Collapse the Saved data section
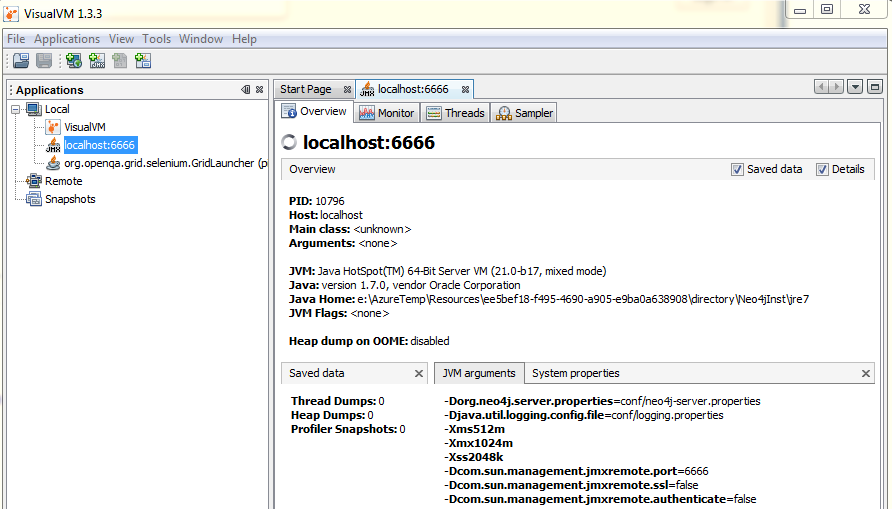This screenshot has width=892, height=509. 420,374
